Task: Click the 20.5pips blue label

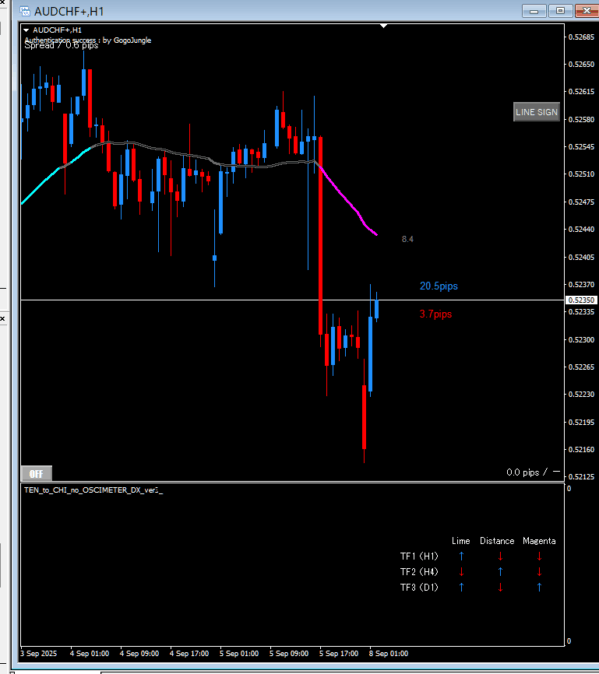Action: [438, 286]
